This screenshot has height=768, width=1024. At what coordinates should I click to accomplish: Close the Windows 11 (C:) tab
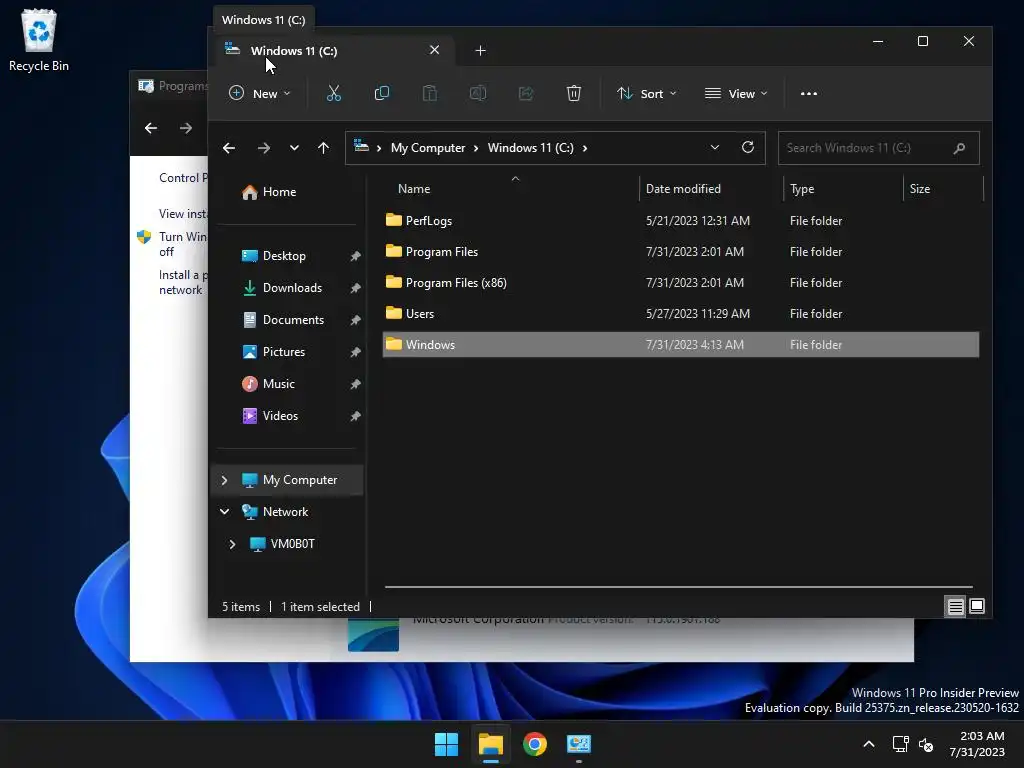point(434,50)
